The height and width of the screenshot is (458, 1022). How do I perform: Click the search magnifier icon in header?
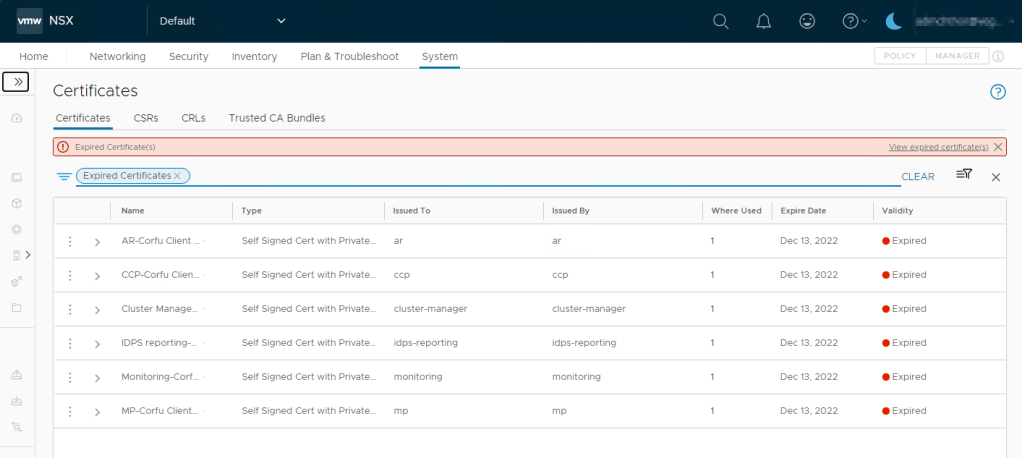720,21
